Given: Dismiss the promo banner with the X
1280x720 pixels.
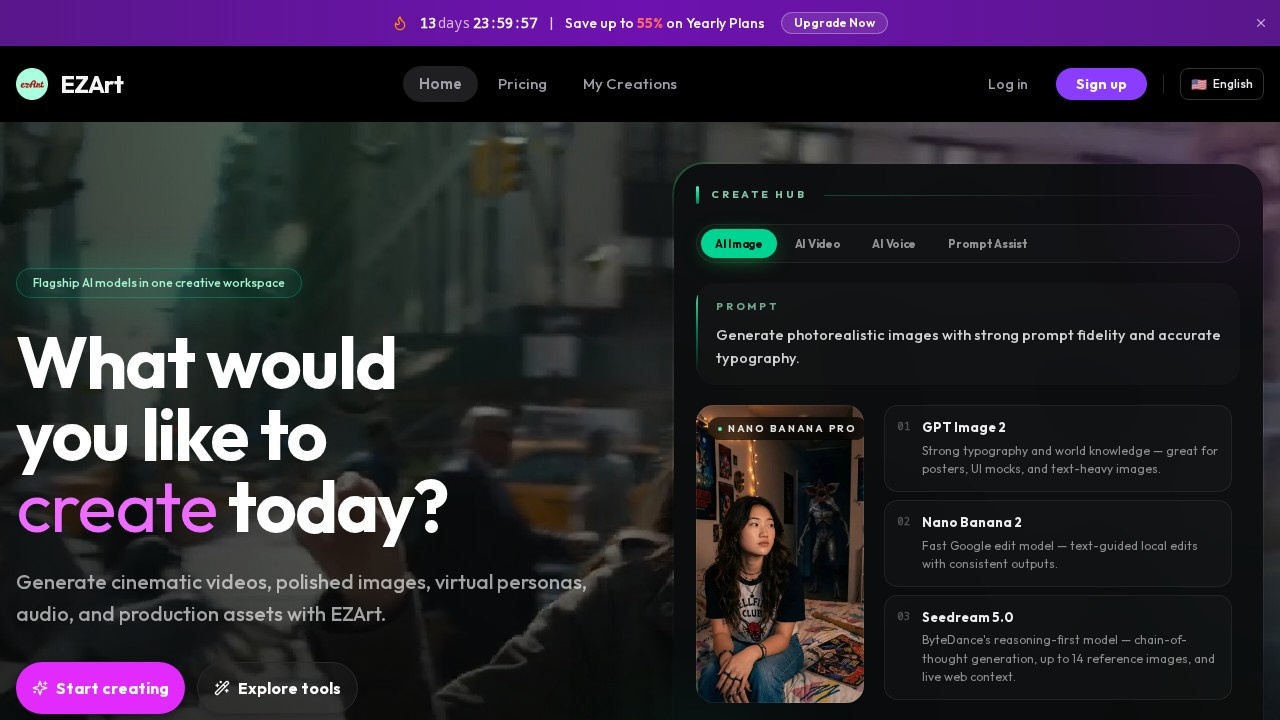Looking at the screenshot, I should pyautogui.click(x=1261, y=23).
